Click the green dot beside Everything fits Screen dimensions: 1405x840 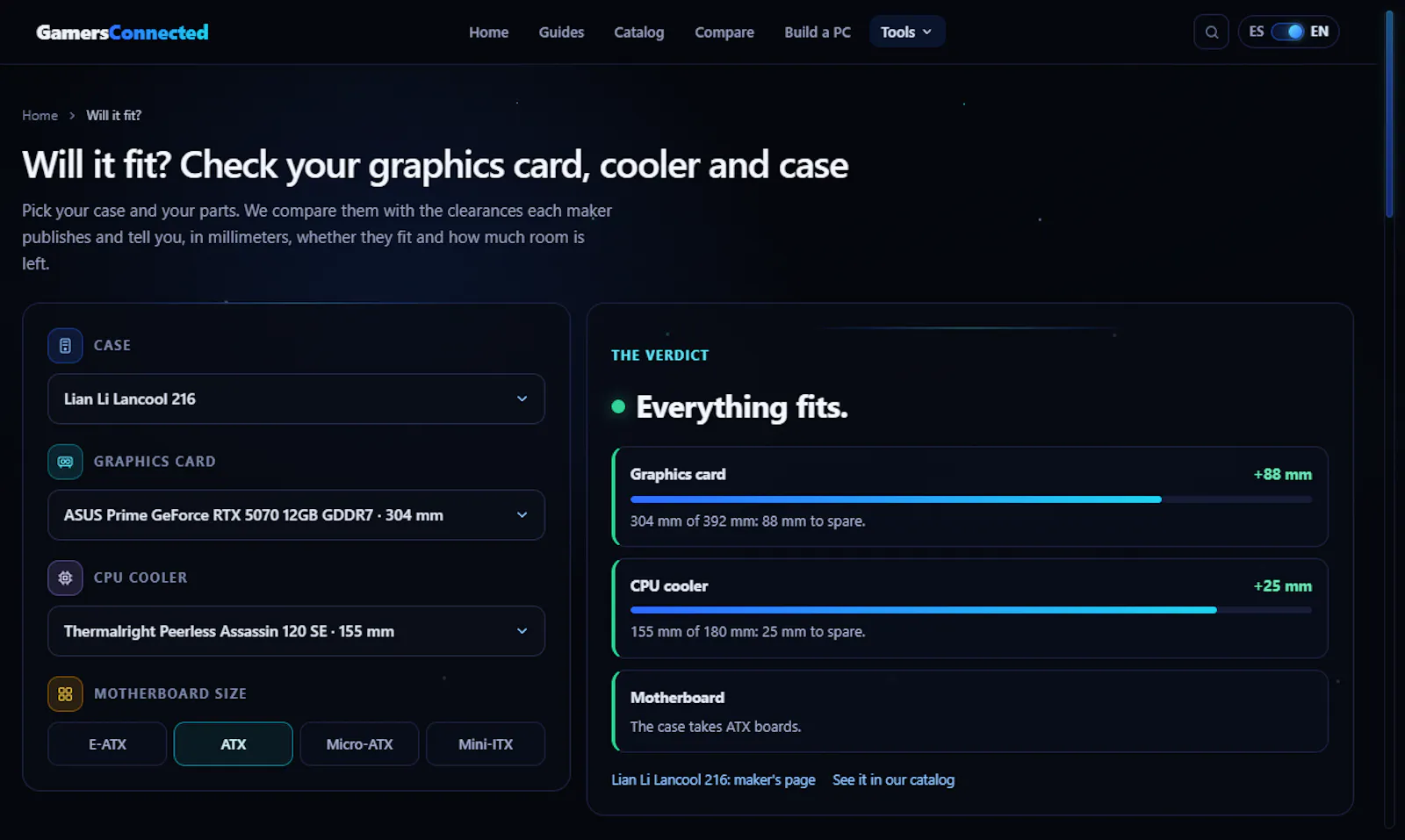point(618,406)
